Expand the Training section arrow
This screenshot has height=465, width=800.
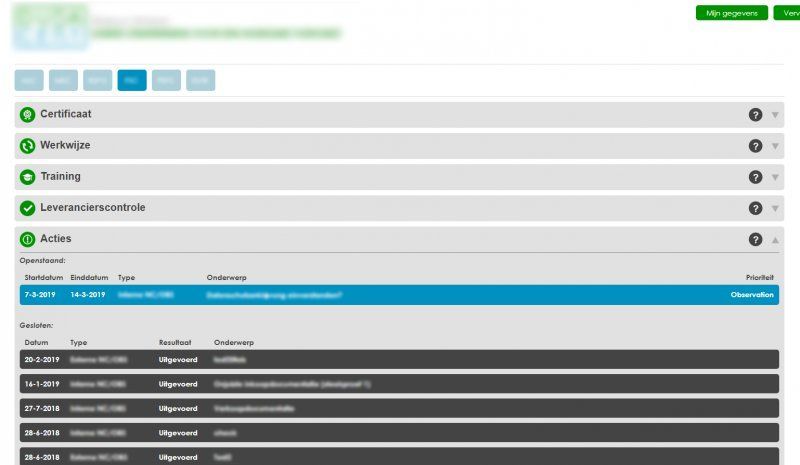pos(775,177)
